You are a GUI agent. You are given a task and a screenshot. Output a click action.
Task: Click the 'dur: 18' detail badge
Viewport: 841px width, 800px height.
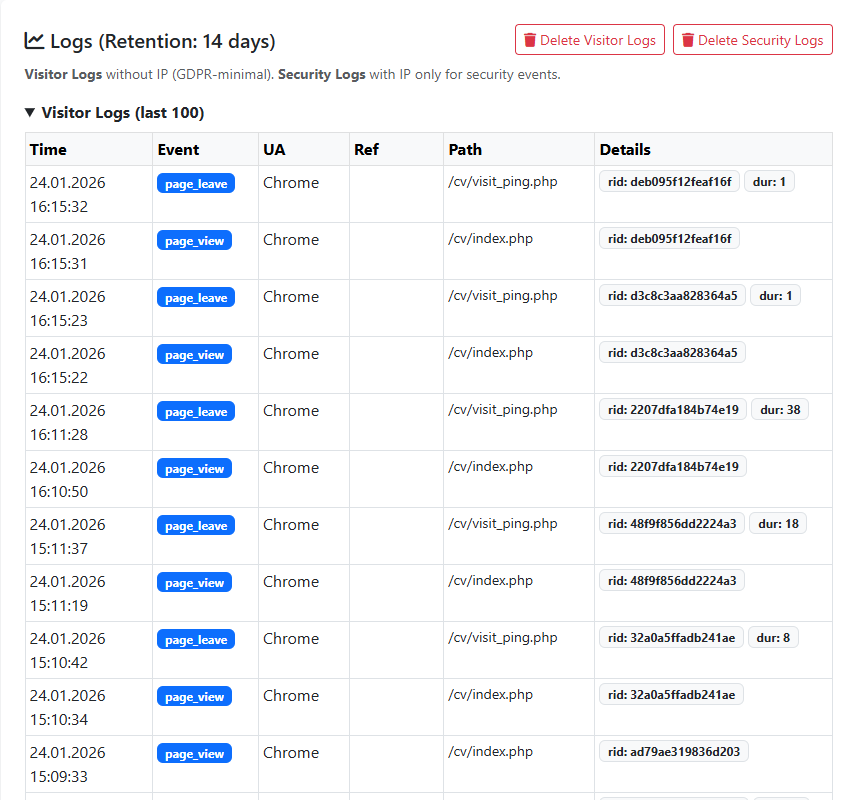coord(778,524)
